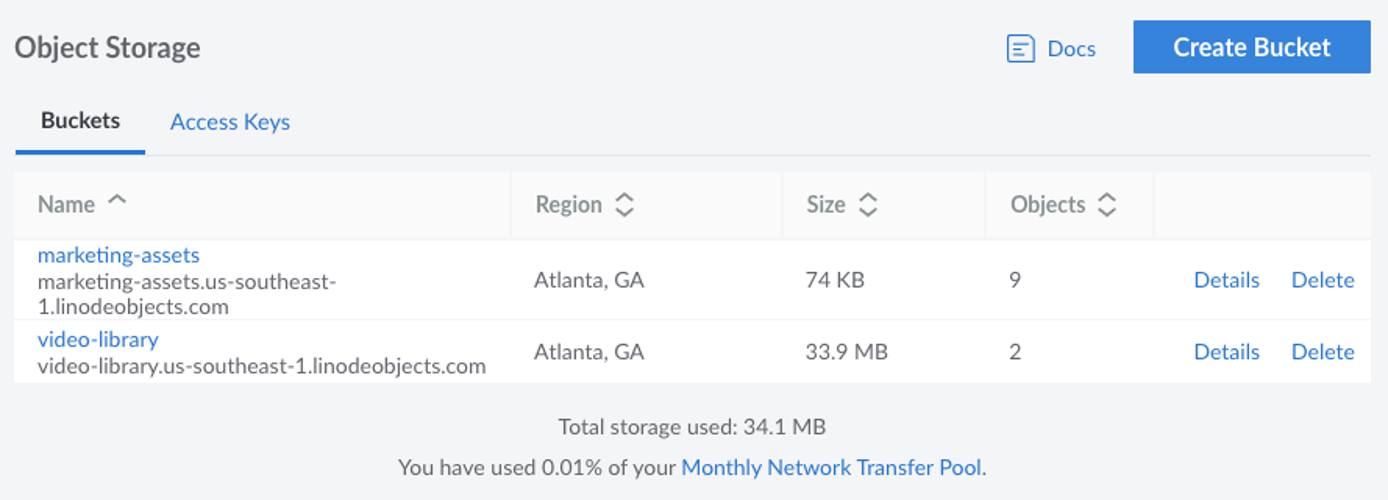1388x500 pixels.
Task: Follow the Monthly Network Transfer Pool link
Action: [x=831, y=467]
